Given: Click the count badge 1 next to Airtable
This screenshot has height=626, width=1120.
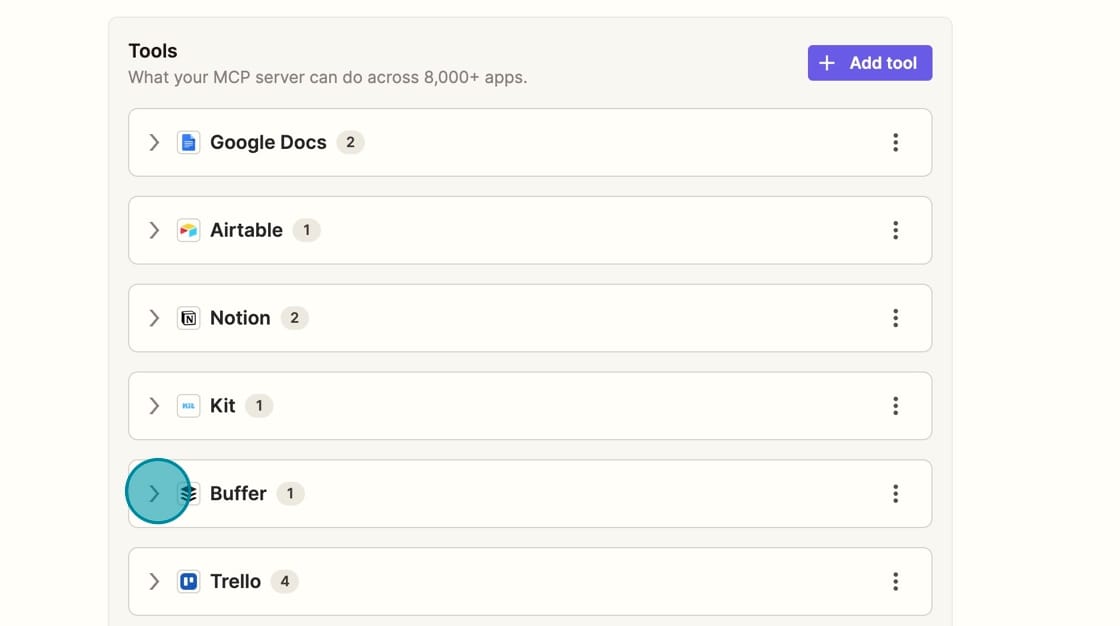Looking at the screenshot, I should tap(306, 230).
